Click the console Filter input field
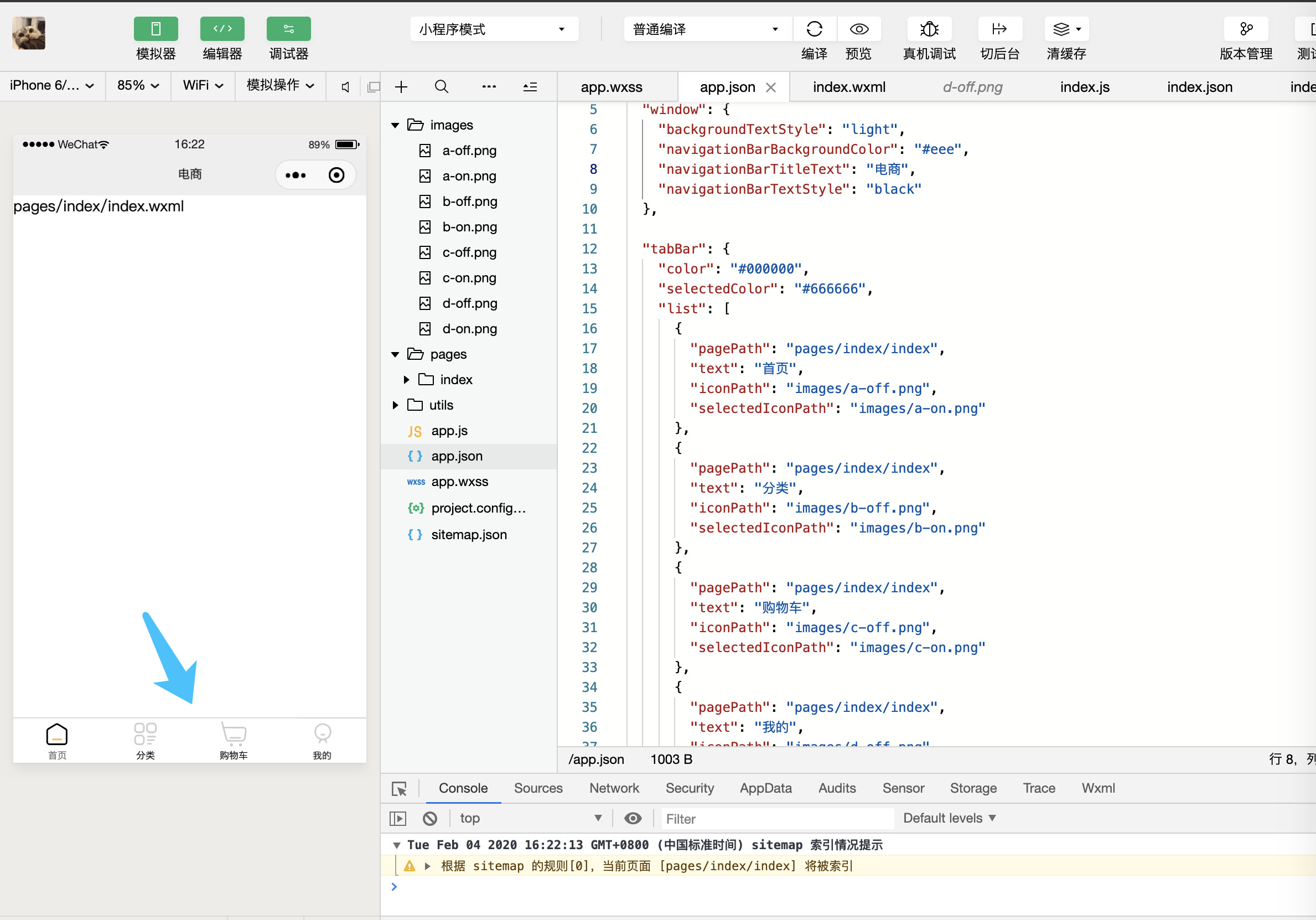Screen dimensions: 1316x920 pos(776,819)
